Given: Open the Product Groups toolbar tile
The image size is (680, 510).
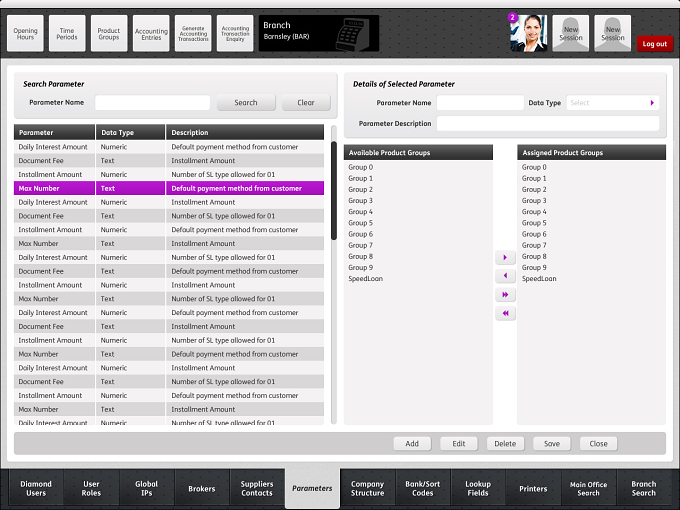Looking at the screenshot, I should (109, 33).
